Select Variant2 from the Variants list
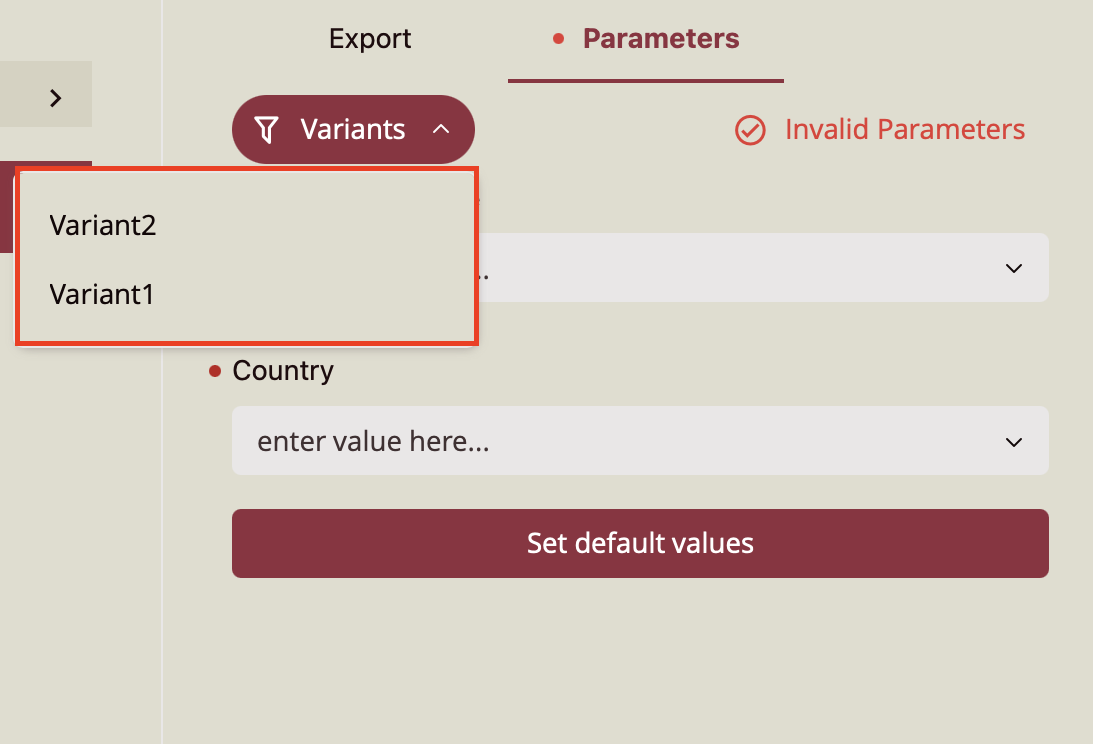This screenshot has height=744, width=1093. [x=103, y=226]
